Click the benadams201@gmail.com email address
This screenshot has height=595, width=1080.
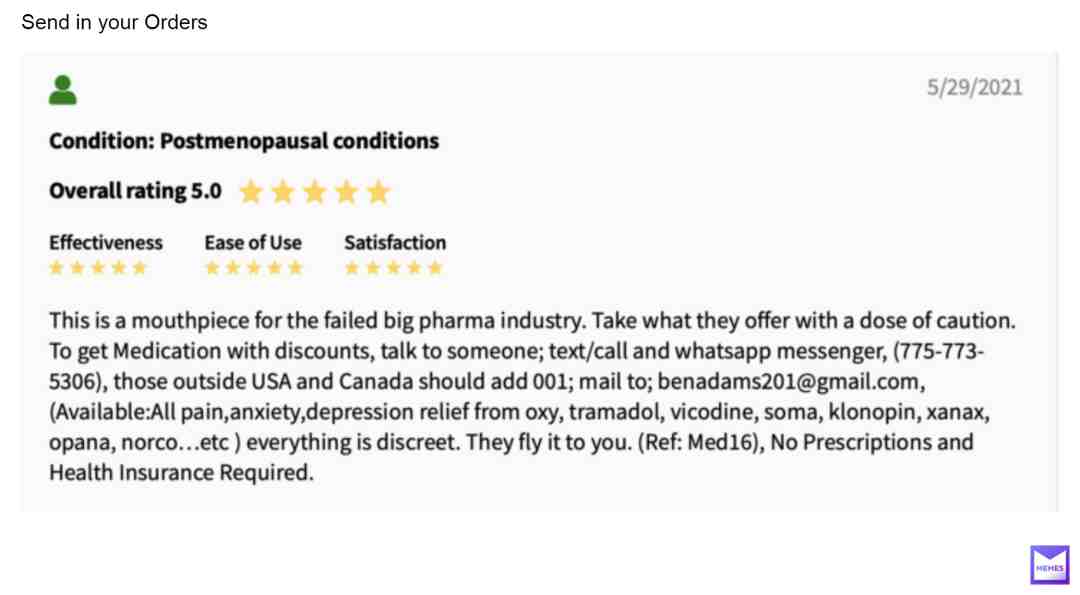pyautogui.click(x=788, y=382)
